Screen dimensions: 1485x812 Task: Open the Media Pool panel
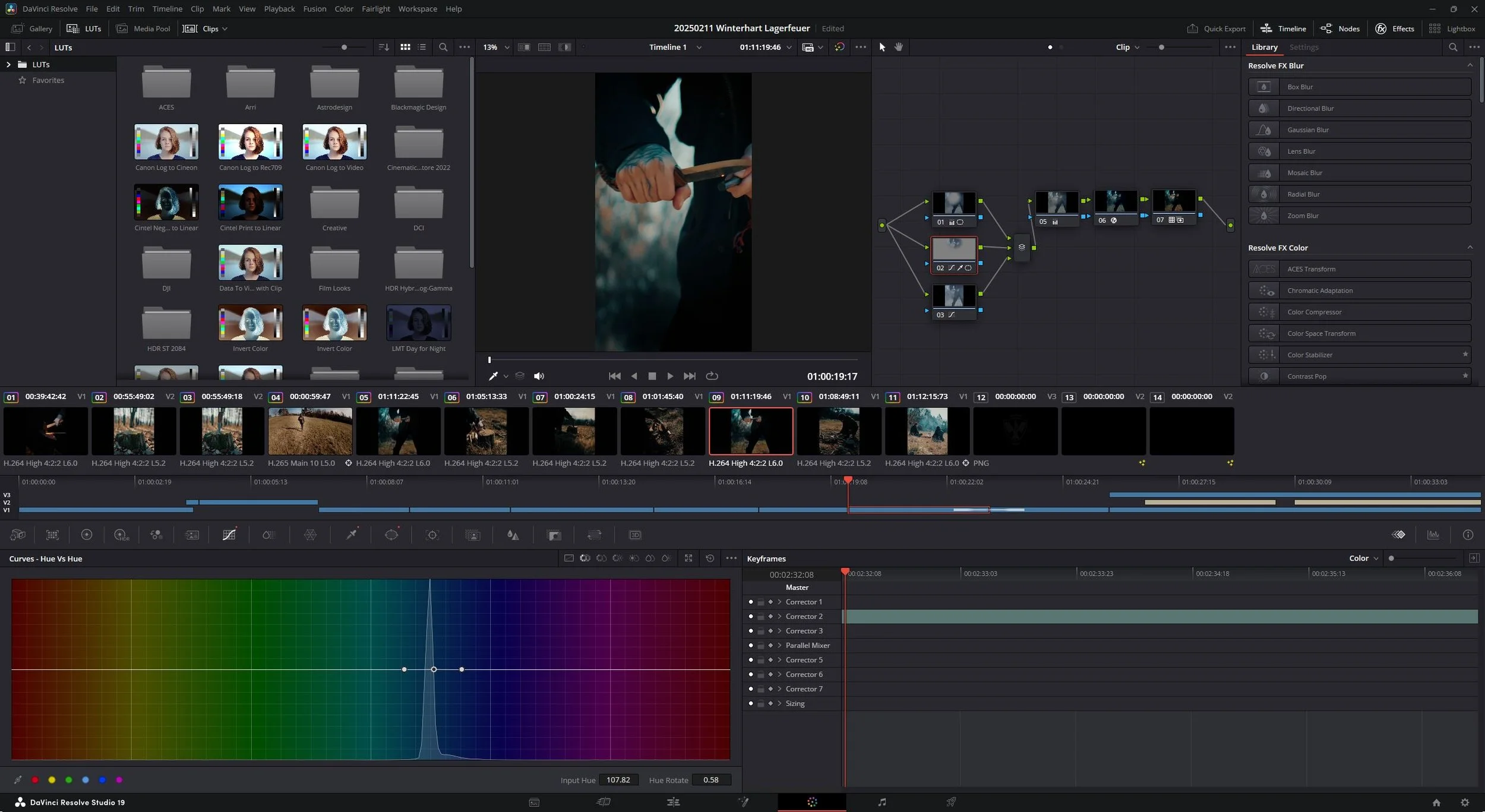143,29
